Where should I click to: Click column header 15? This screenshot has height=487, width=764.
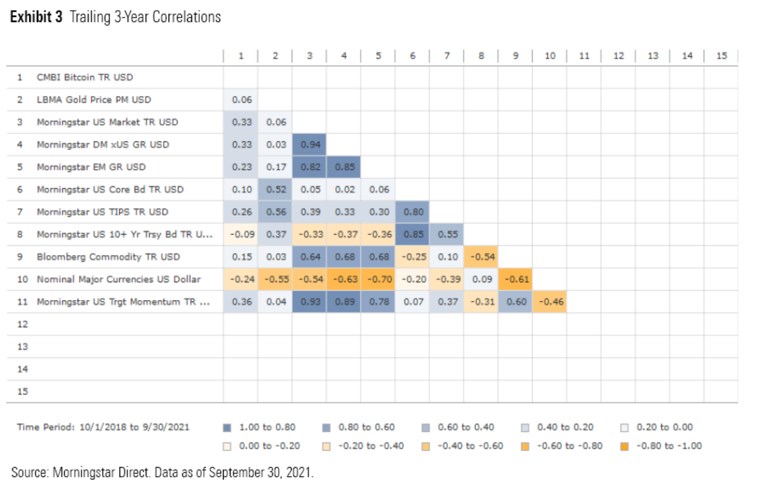click(721, 54)
